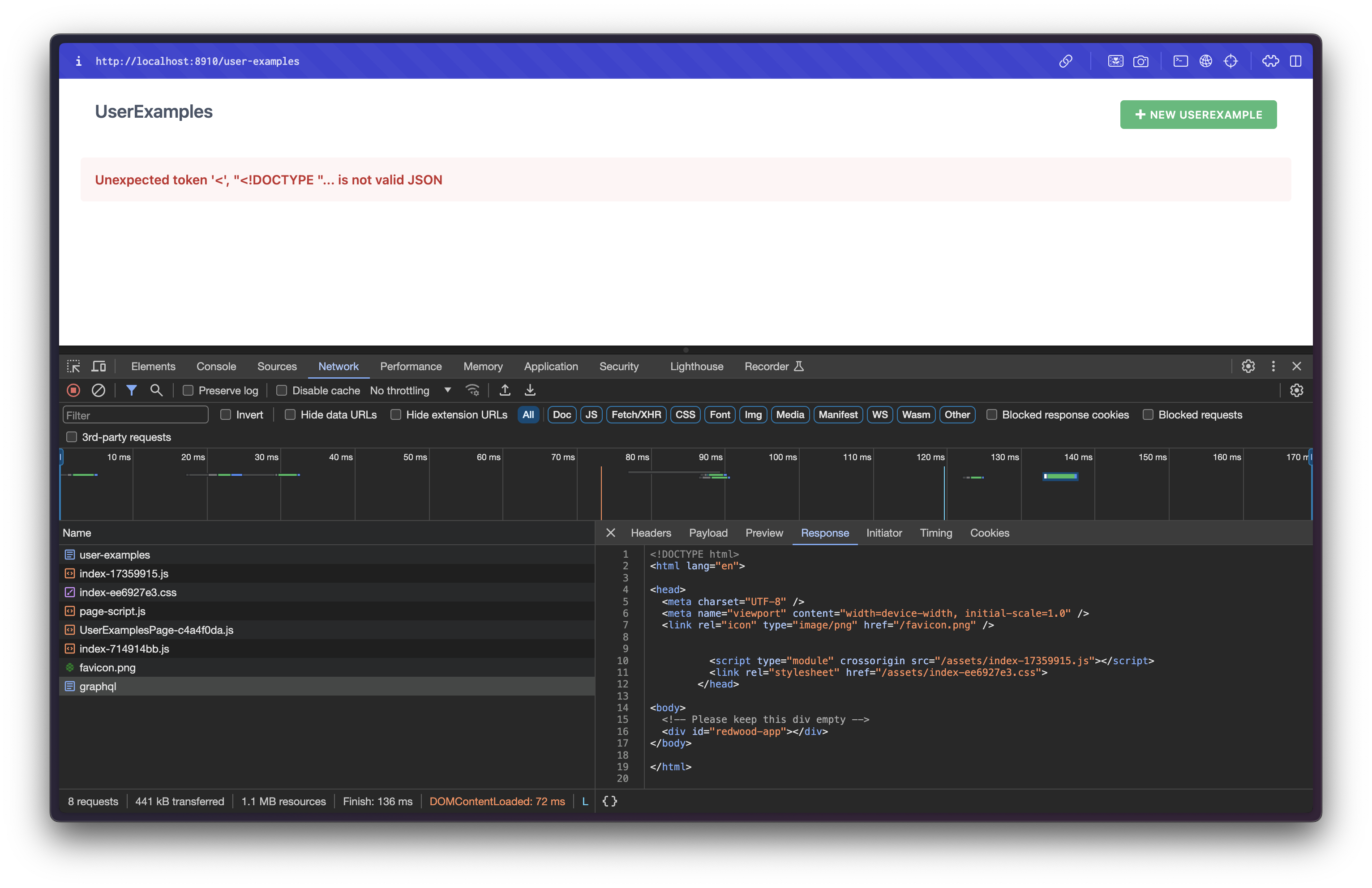Open the terminal console icon in toolbar

pyautogui.click(x=1180, y=61)
